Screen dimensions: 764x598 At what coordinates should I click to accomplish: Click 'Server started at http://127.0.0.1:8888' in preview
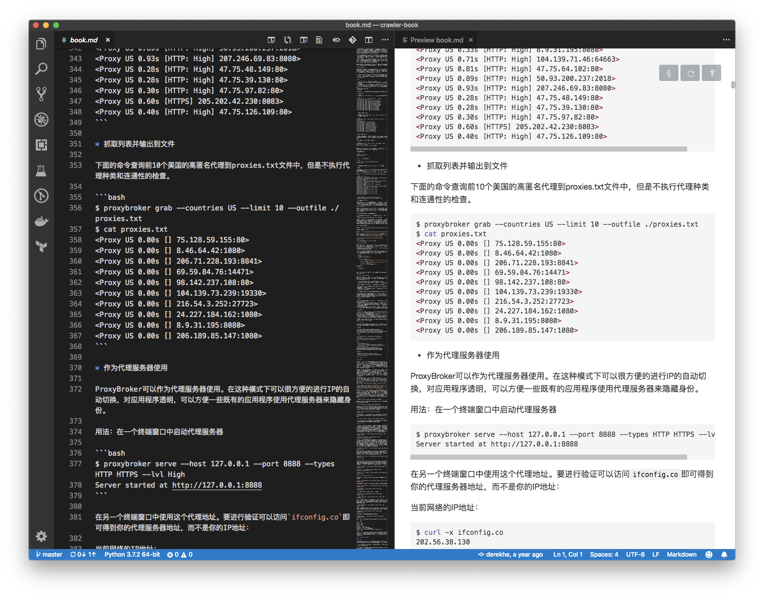pos(497,444)
